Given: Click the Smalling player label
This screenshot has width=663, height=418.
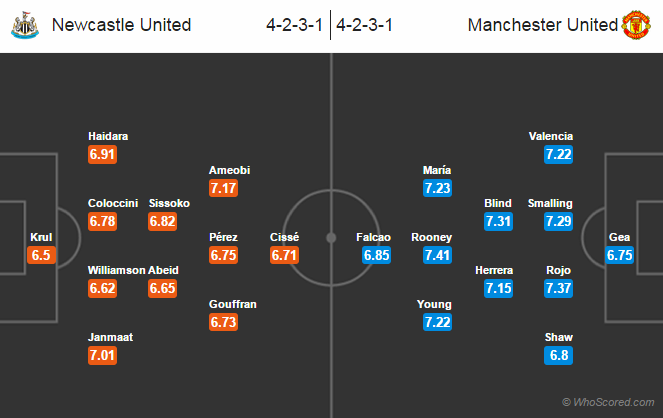Looking at the screenshot, I should pyautogui.click(x=550, y=203).
